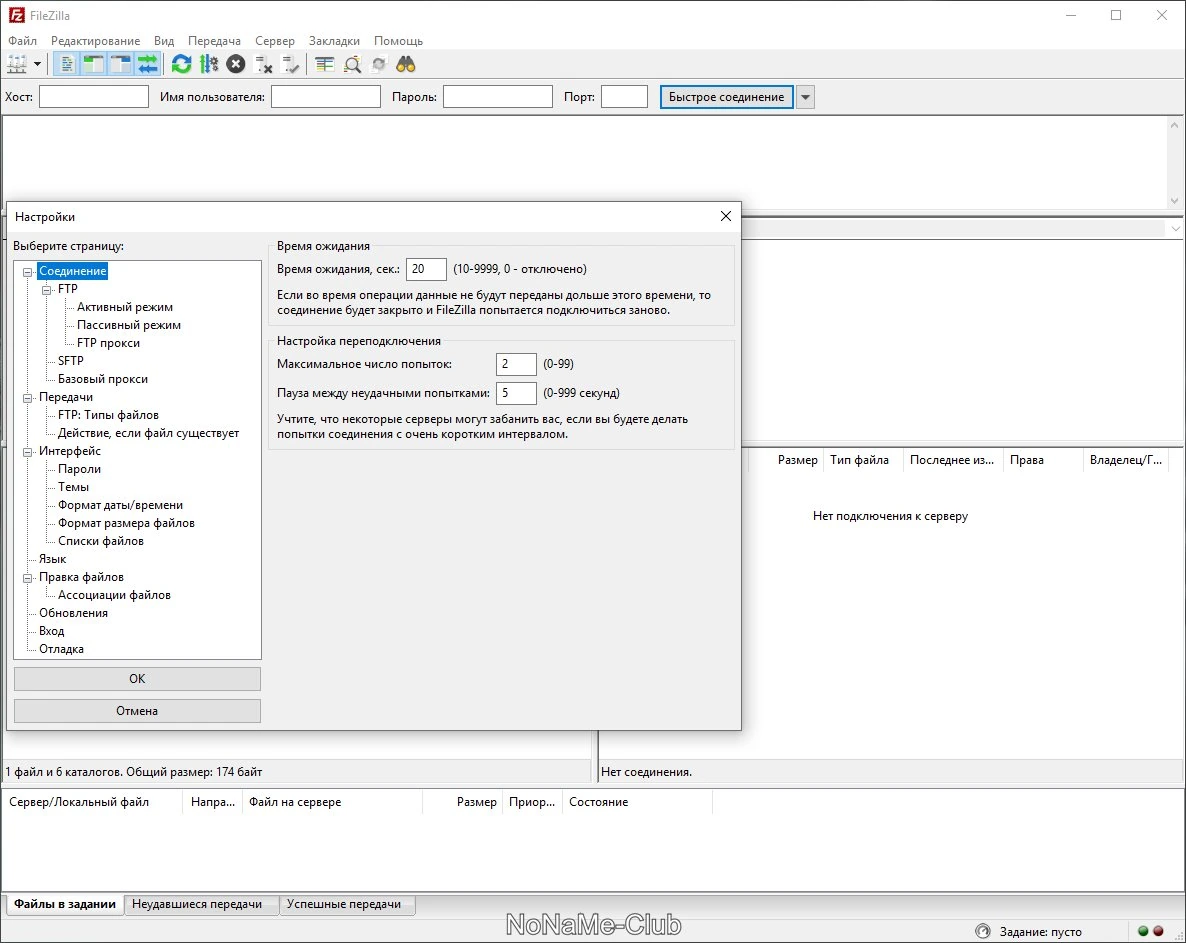Open the Списки файлов page
Viewport: 1186px width, 943px height.
101,541
